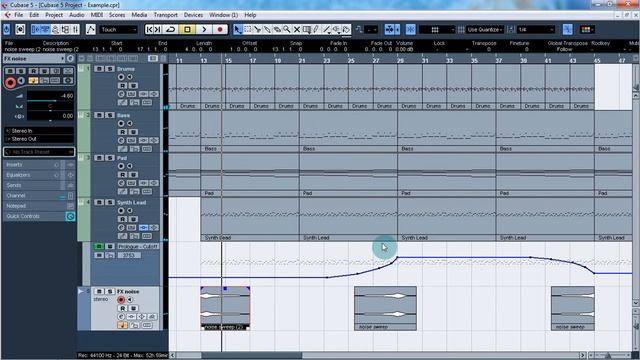Open the Stereo In input routing
Image resolution: width=640 pixels, height=360 pixels.
(39, 131)
